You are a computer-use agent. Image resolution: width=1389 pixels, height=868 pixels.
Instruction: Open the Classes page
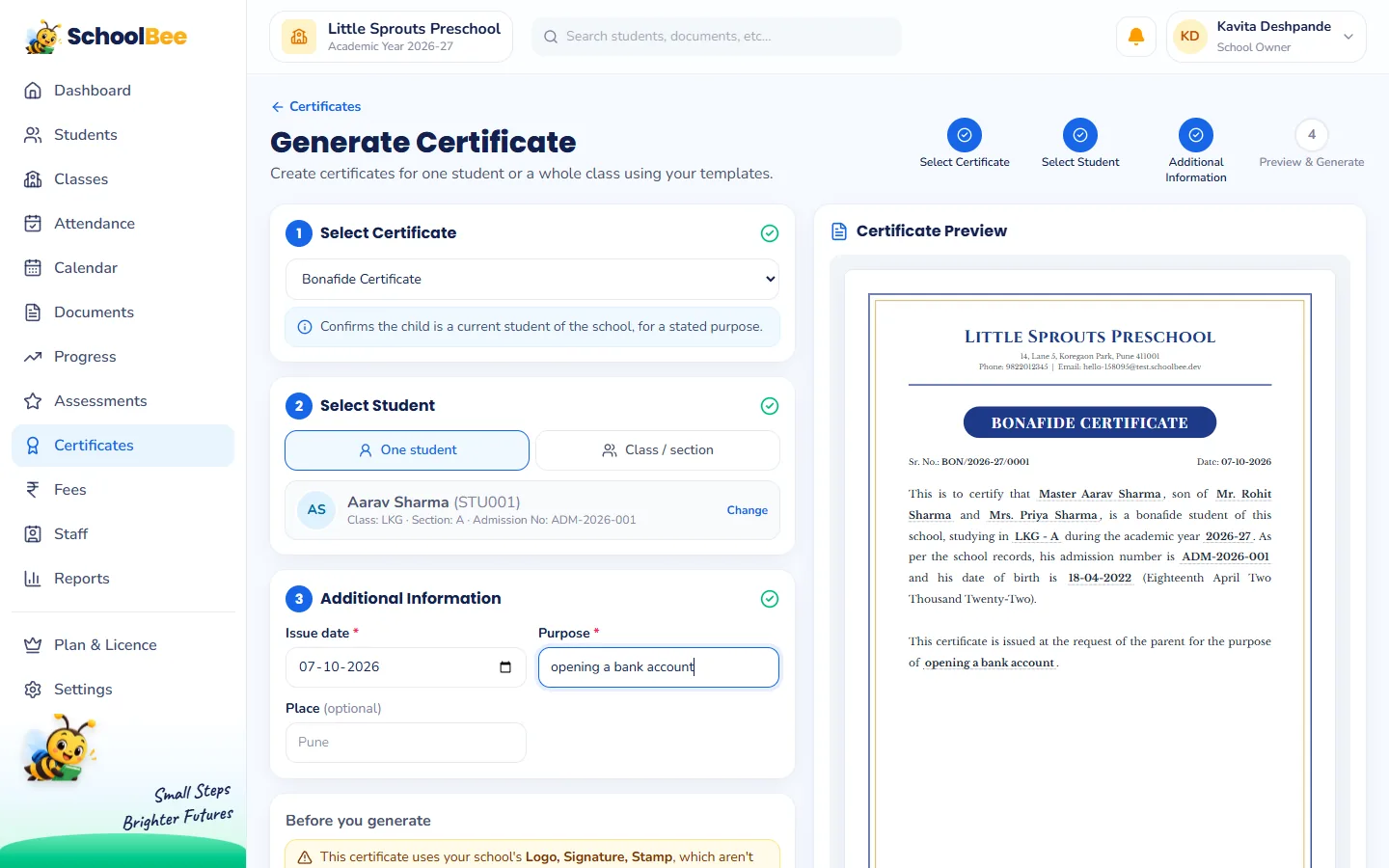pyautogui.click(x=123, y=179)
